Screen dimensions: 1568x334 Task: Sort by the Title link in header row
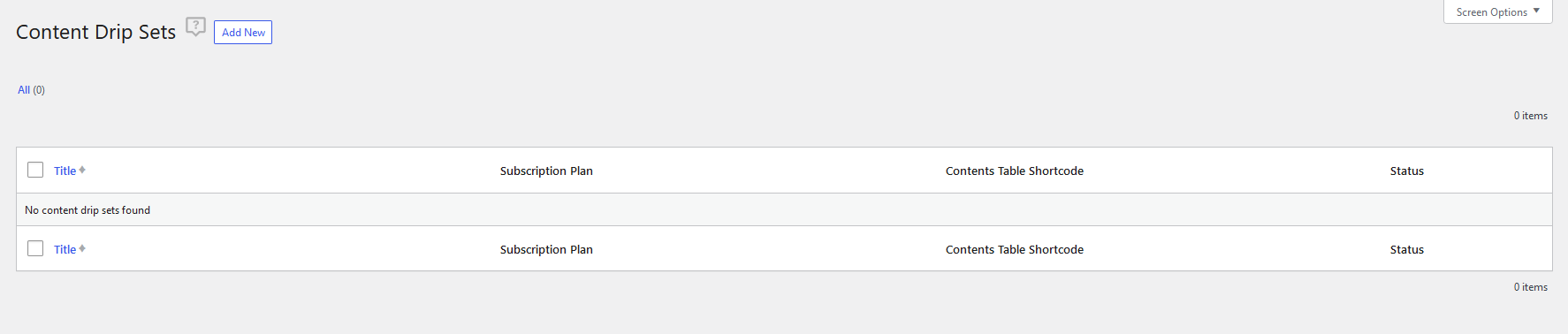pyautogui.click(x=65, y=171)
